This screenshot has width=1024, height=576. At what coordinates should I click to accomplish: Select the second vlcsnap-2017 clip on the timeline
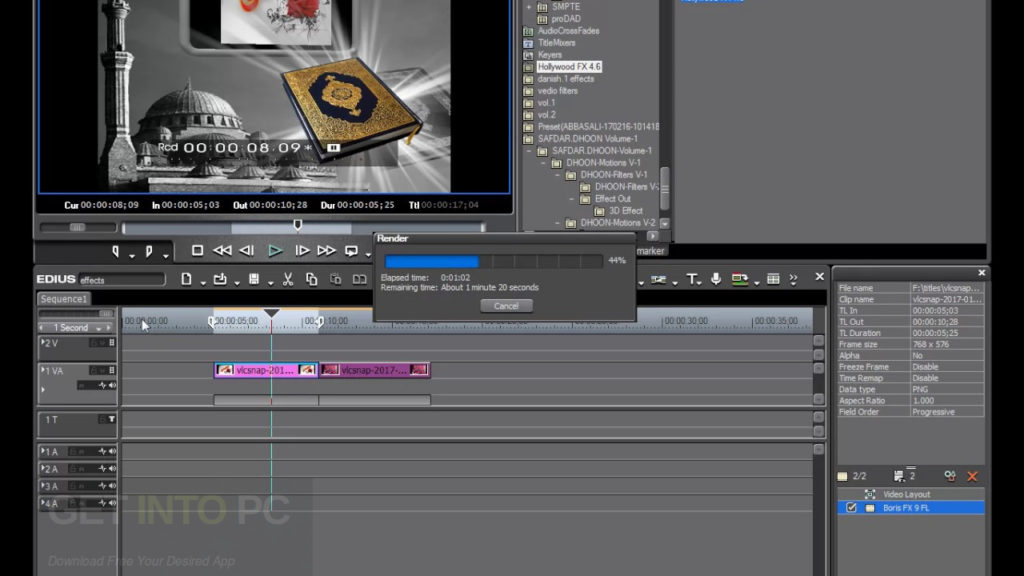tap(374, 370)
